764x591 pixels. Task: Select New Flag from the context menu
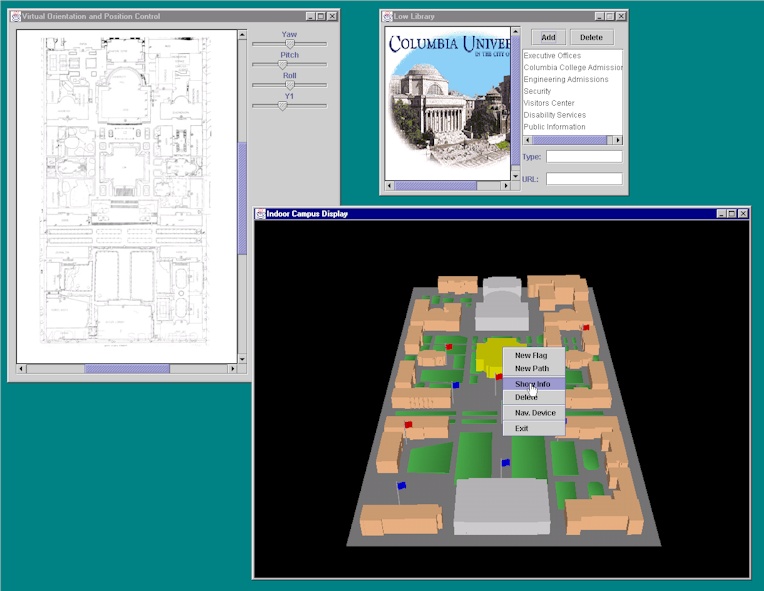click(531, 355)
